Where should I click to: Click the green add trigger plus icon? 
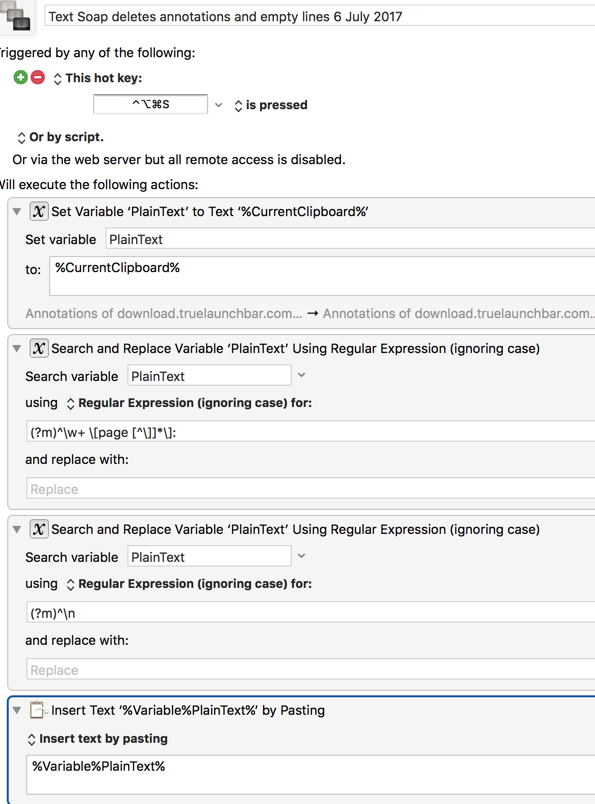point(21,77)
